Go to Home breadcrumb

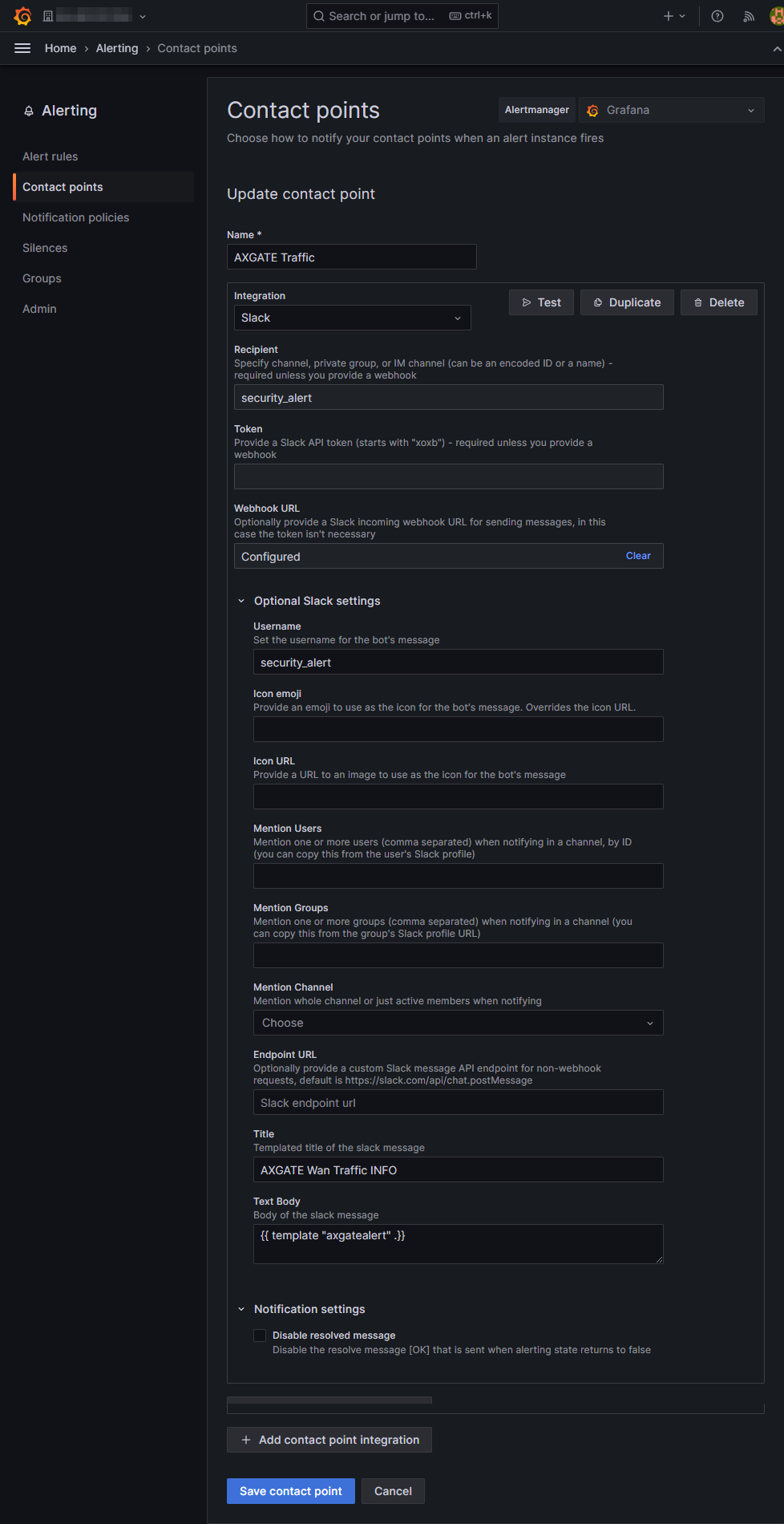[61, 48]
